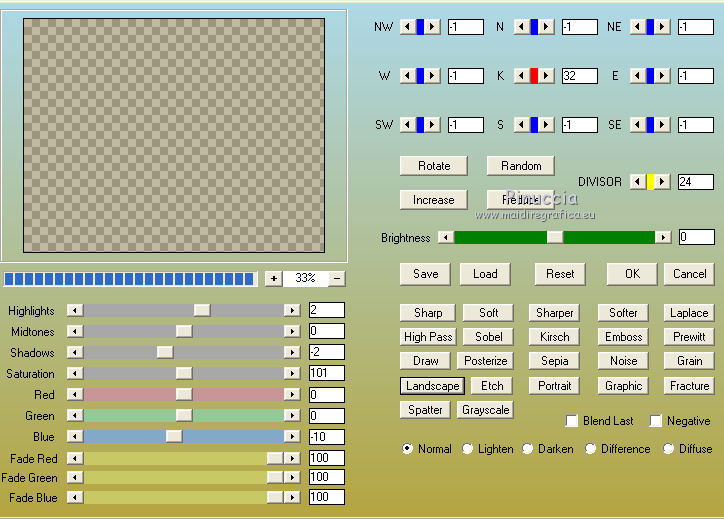Apply the Fracture preset
This screenshot has height=519, width=724.
pyautogui.click(x=689, y=386)
